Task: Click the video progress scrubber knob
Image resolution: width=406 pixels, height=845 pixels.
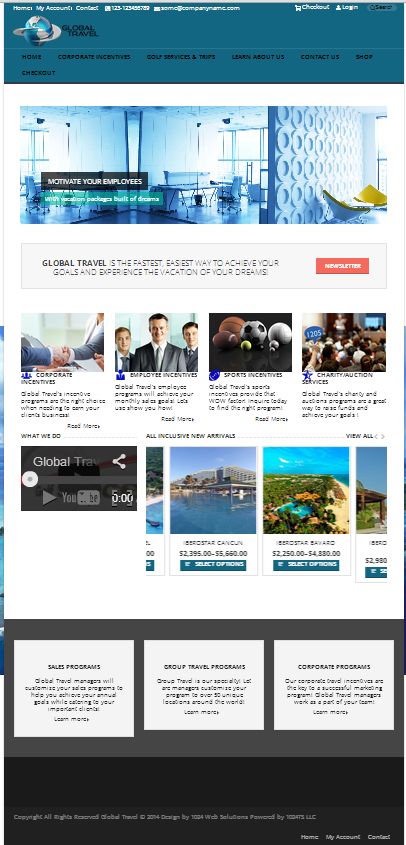Action: pos(30,479)
